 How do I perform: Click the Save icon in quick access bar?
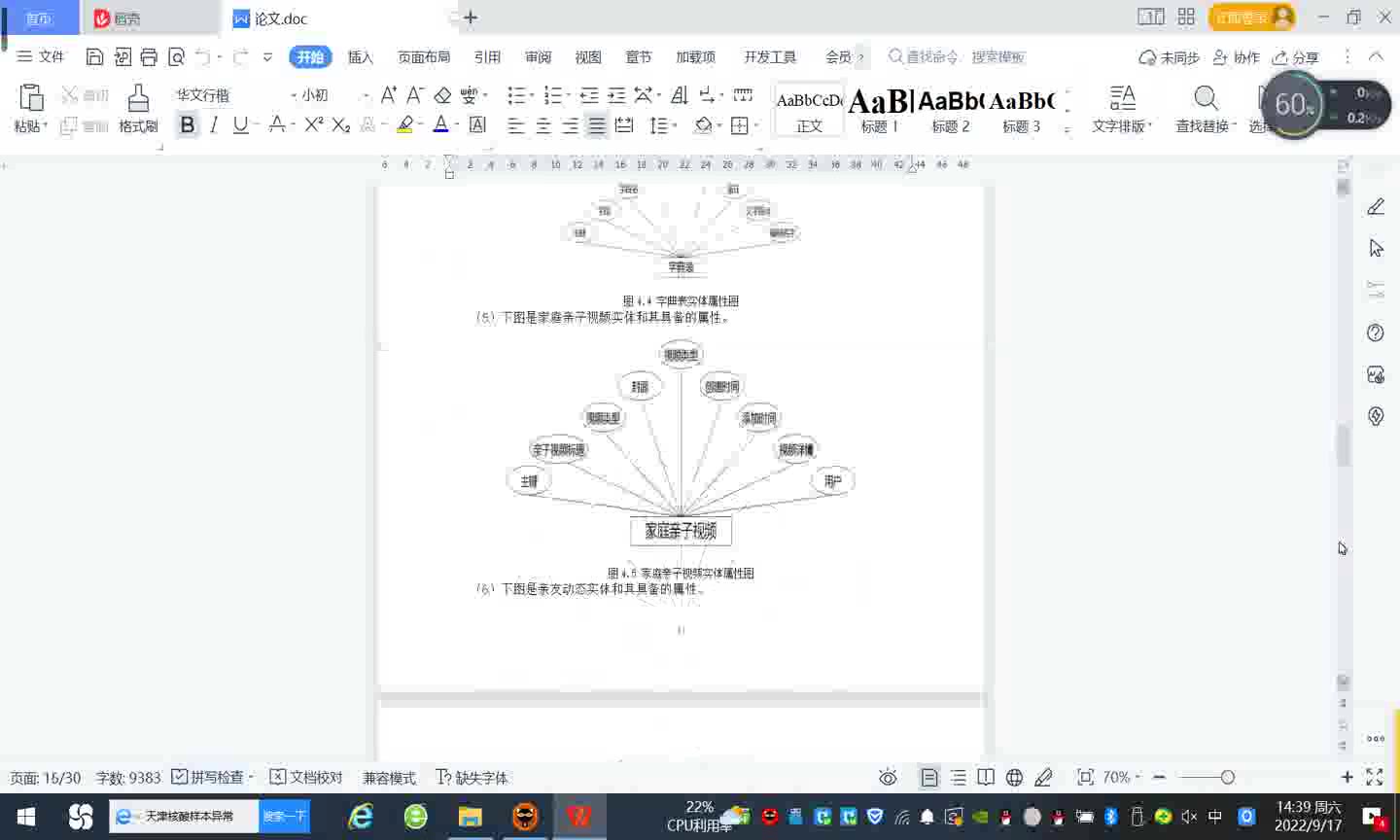[94, 57]
